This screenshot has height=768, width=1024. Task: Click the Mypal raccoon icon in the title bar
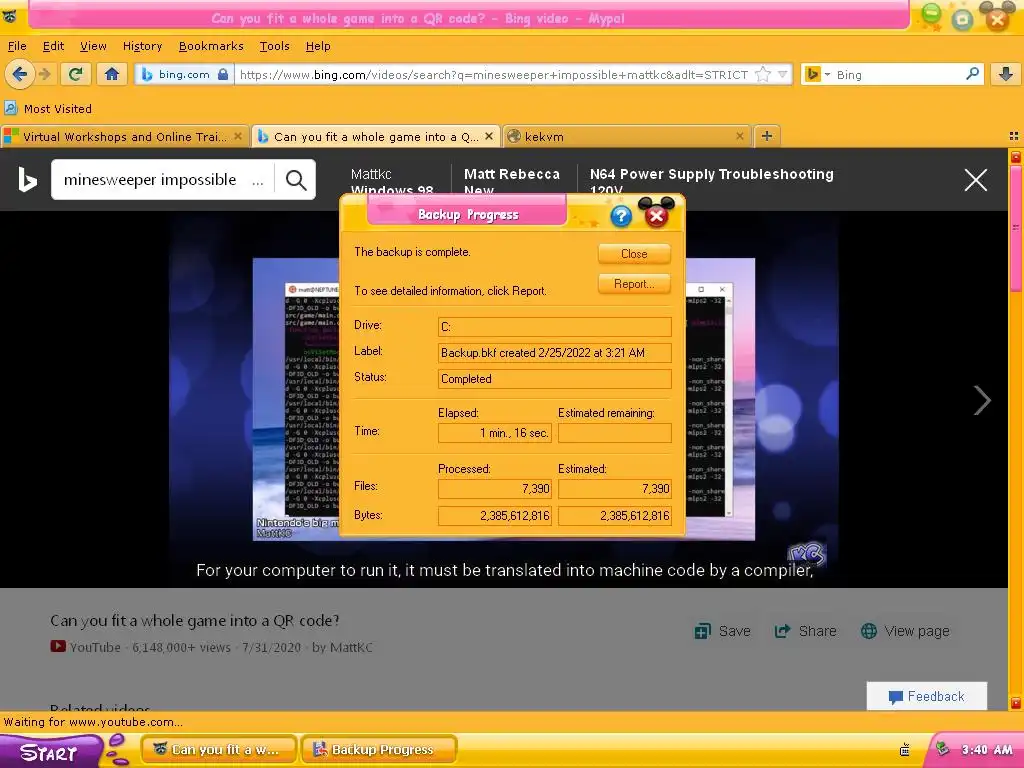[10, 16]
